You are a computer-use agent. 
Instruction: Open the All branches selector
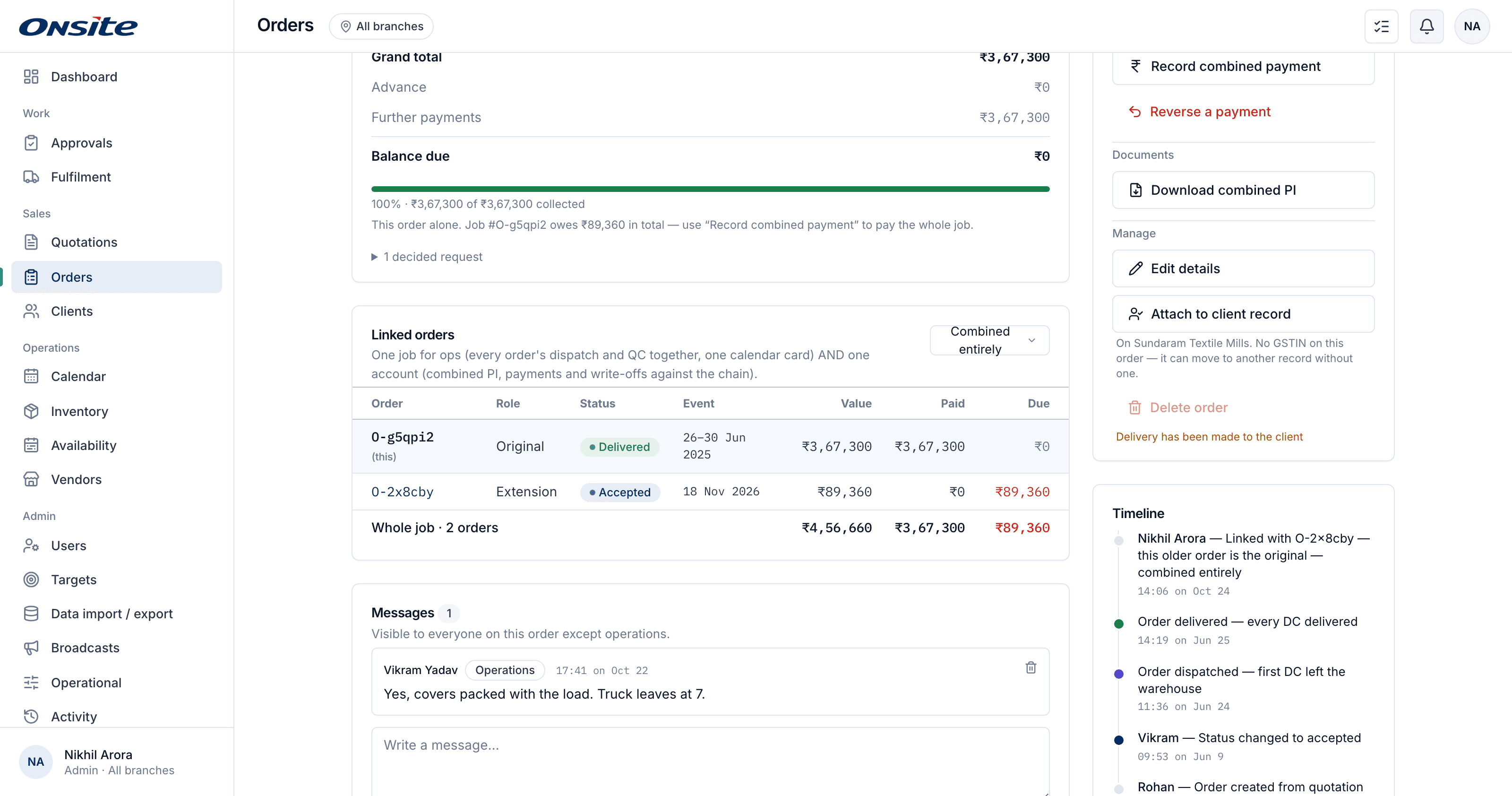pos(381,26)
